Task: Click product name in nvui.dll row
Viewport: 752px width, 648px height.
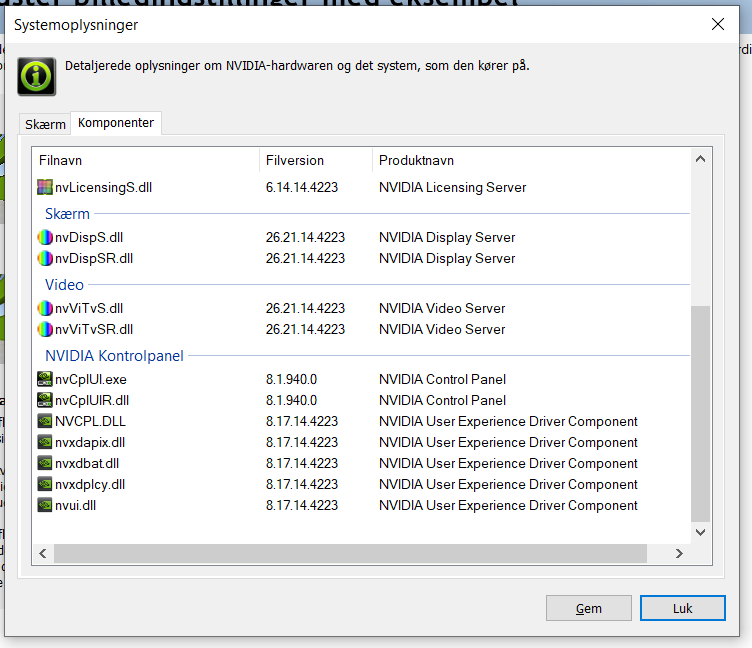Action: (x=508, y=506)
